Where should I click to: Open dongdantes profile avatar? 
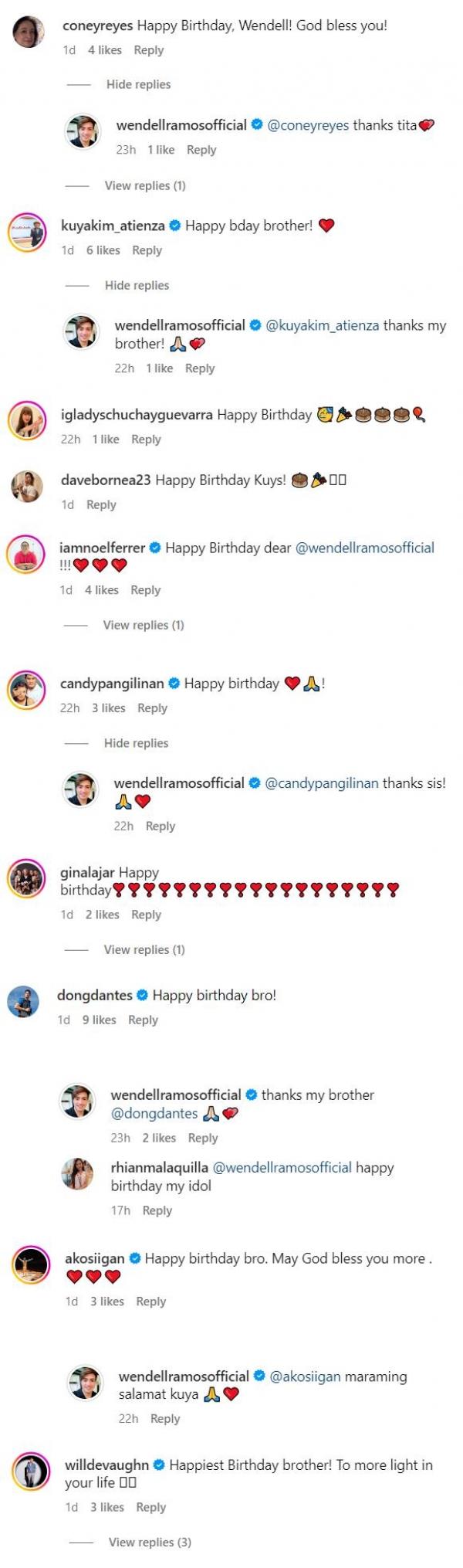tap(24, 1002)
